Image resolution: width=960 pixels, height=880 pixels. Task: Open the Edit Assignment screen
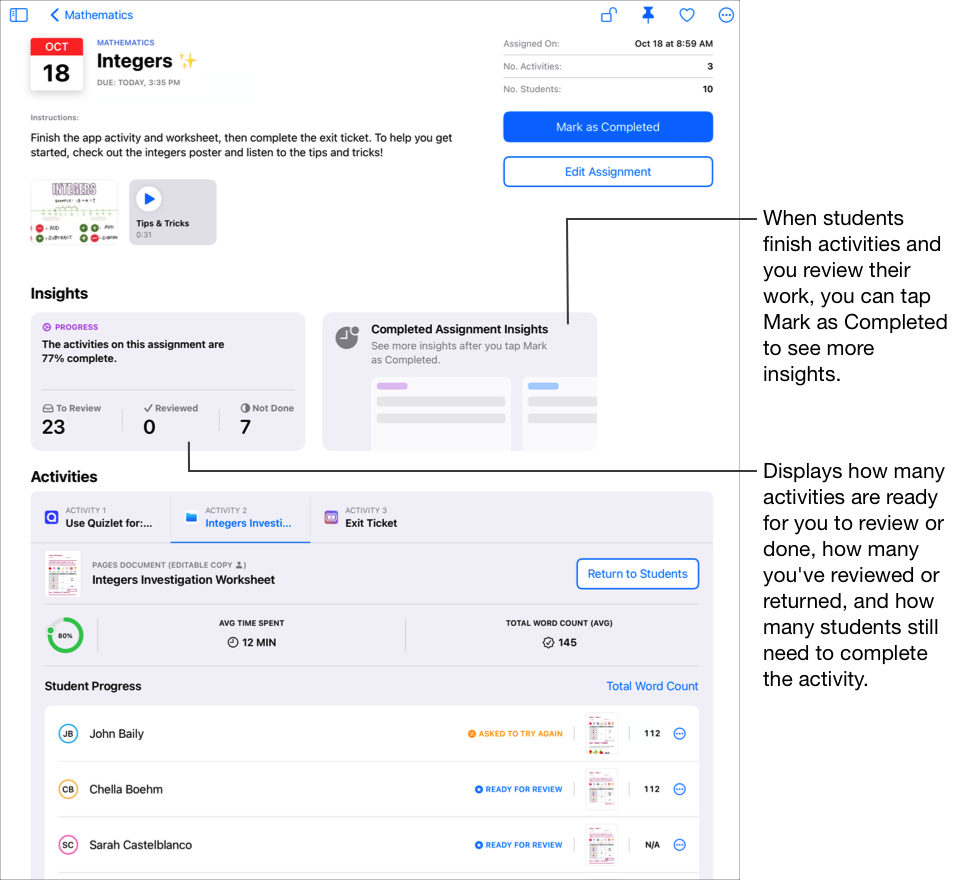coord(607,171)
